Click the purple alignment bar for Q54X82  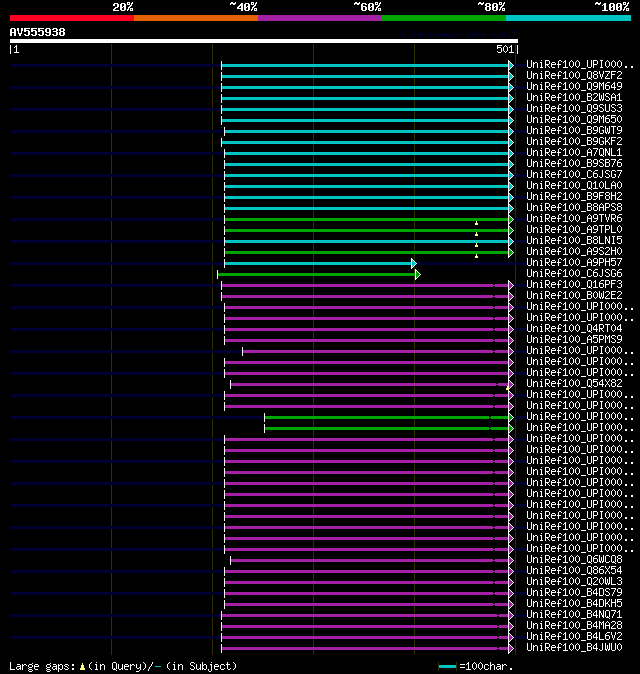pyautogui.click(x=370, y=385)
